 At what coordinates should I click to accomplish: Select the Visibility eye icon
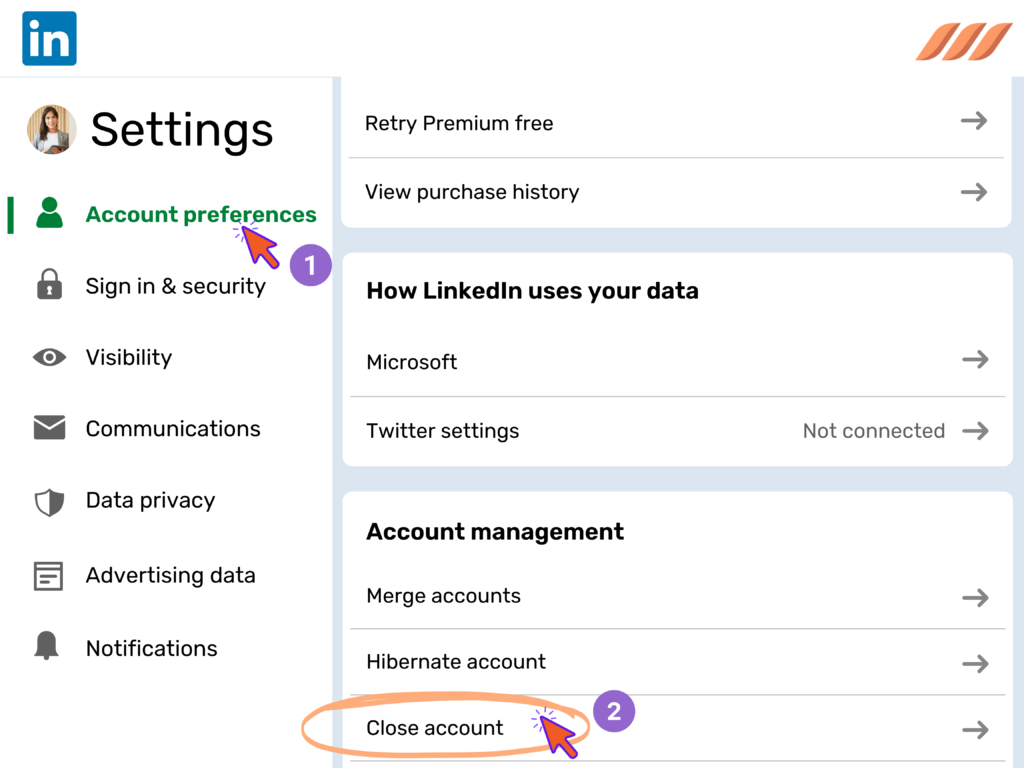tap(49, 357)
